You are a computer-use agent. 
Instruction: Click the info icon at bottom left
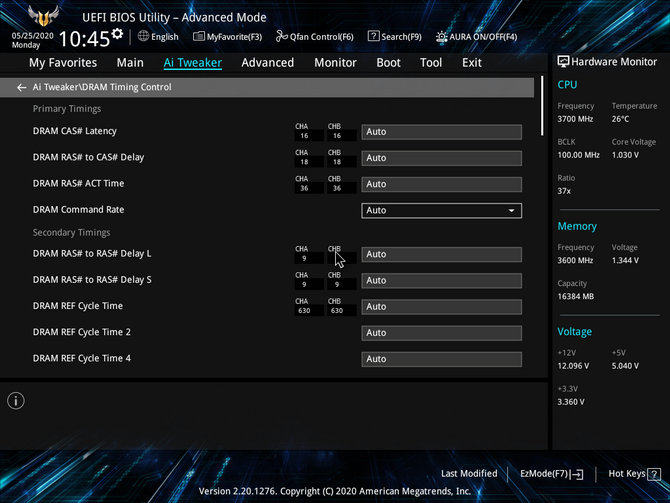pyautogui.click(x=16, y=401)
